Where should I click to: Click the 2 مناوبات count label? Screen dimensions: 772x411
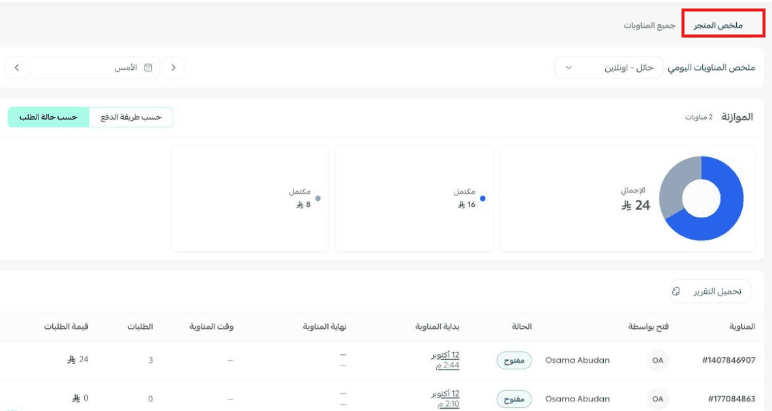699,117
